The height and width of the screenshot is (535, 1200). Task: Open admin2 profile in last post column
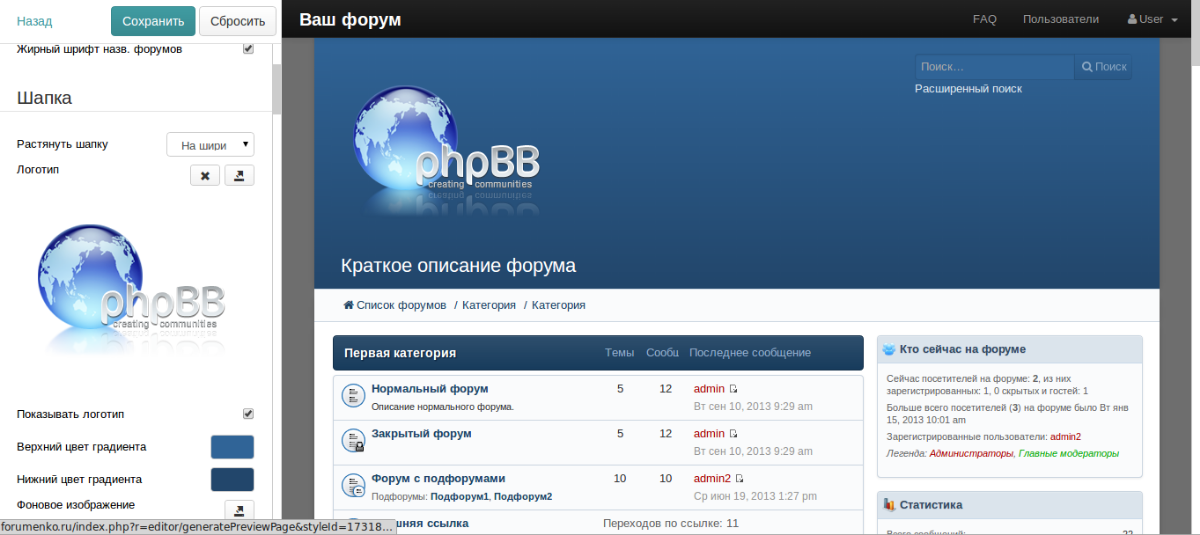tap(712, 479)
